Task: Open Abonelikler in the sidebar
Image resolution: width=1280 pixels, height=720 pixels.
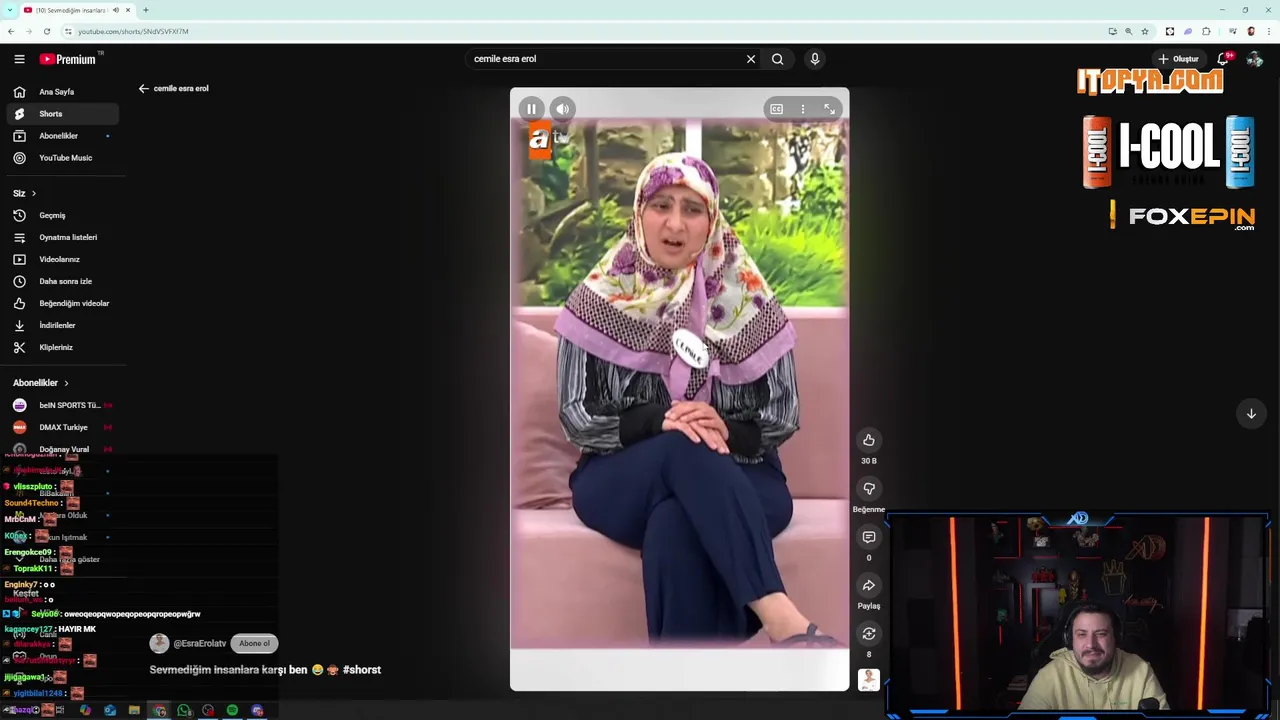Action: tap(63, 136)
